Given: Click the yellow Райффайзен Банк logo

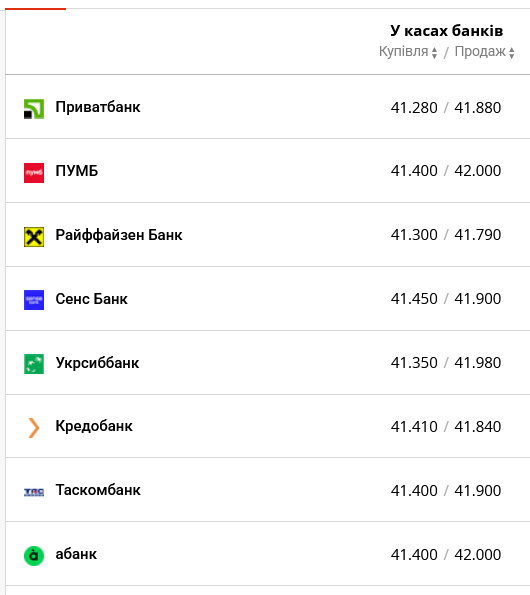Looking at the screenshot, I should [34, 237].
